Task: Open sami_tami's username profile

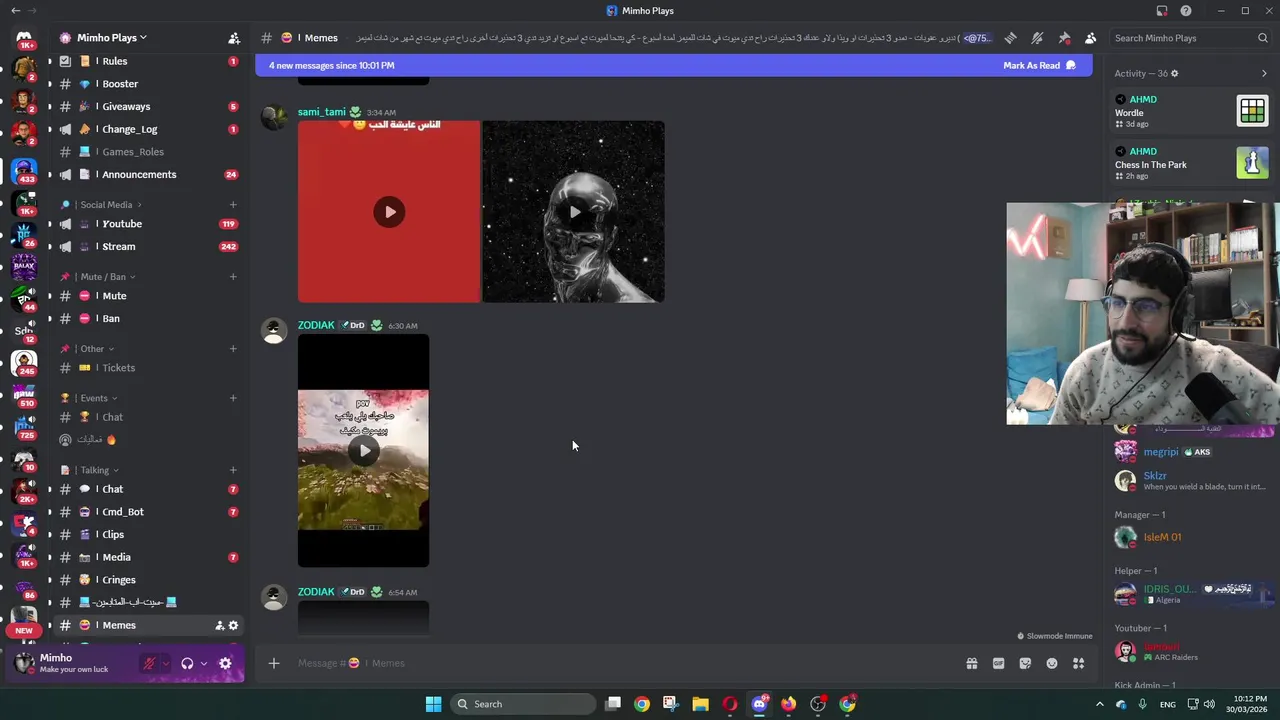Action: [321, 112]
